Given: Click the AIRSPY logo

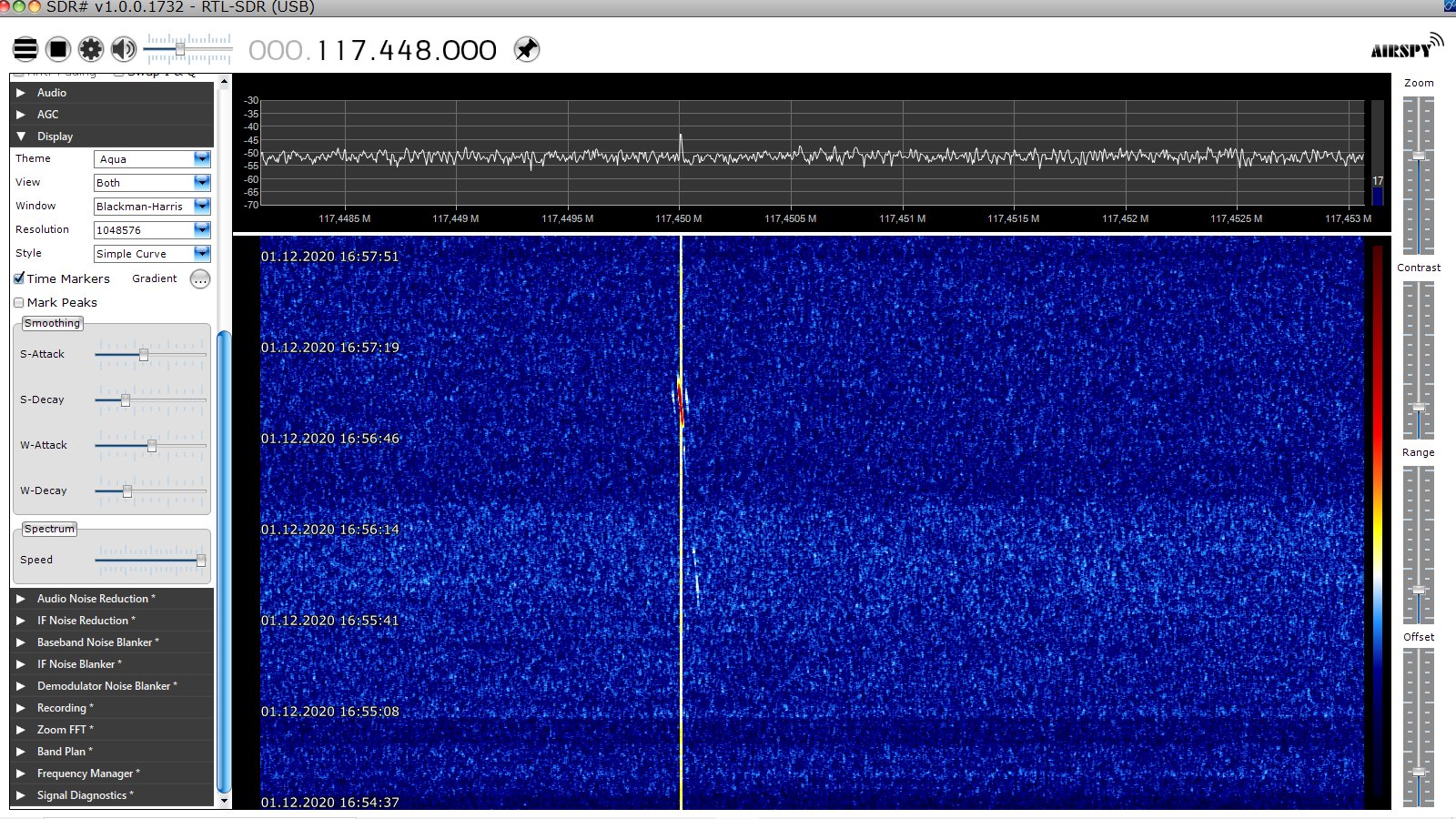Looking at the screenshot, I should click(x=1407, y=47).
